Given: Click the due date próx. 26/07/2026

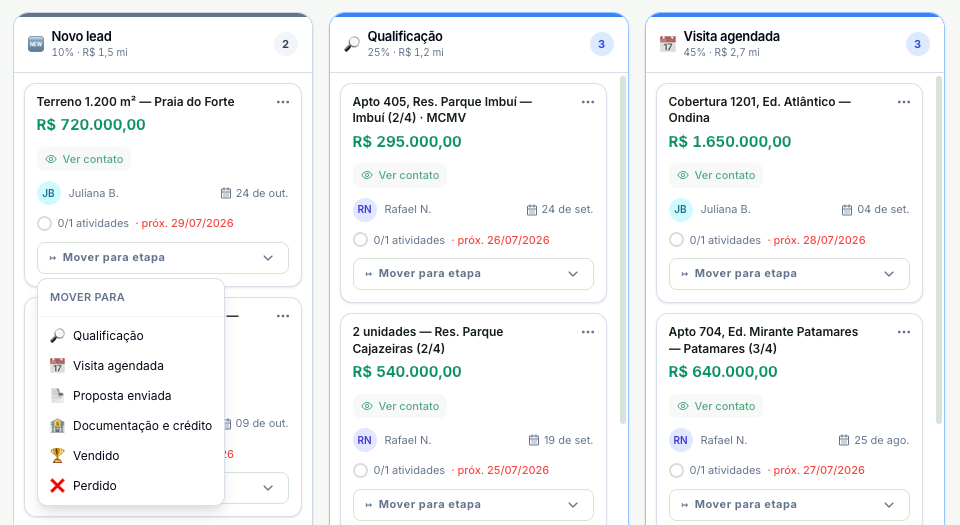Looking at the screenshot, I should (x=503, y=240).
